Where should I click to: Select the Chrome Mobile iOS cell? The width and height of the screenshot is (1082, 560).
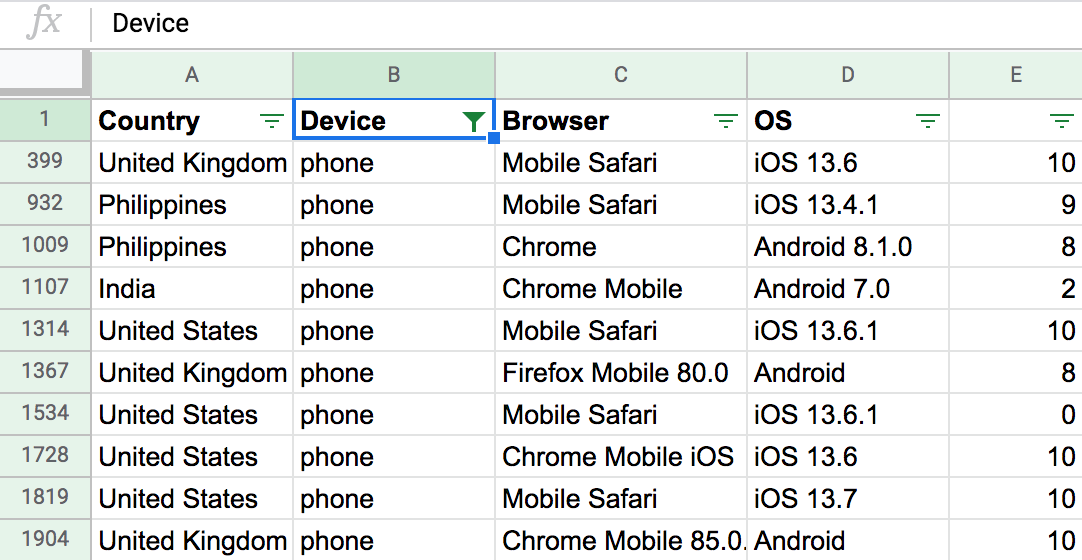(x=618, y=457)
